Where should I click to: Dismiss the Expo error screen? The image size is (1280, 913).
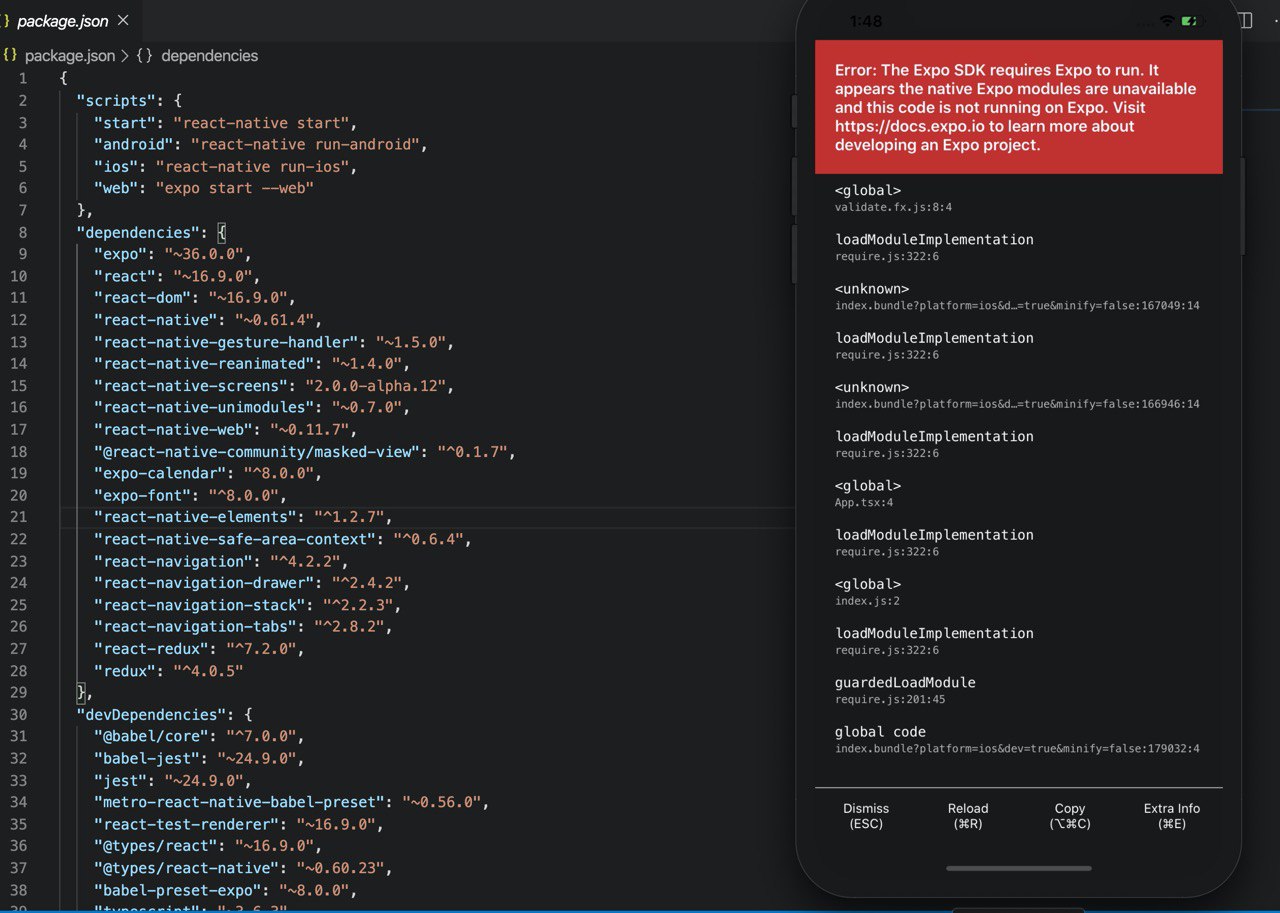[x=866, y=816]
